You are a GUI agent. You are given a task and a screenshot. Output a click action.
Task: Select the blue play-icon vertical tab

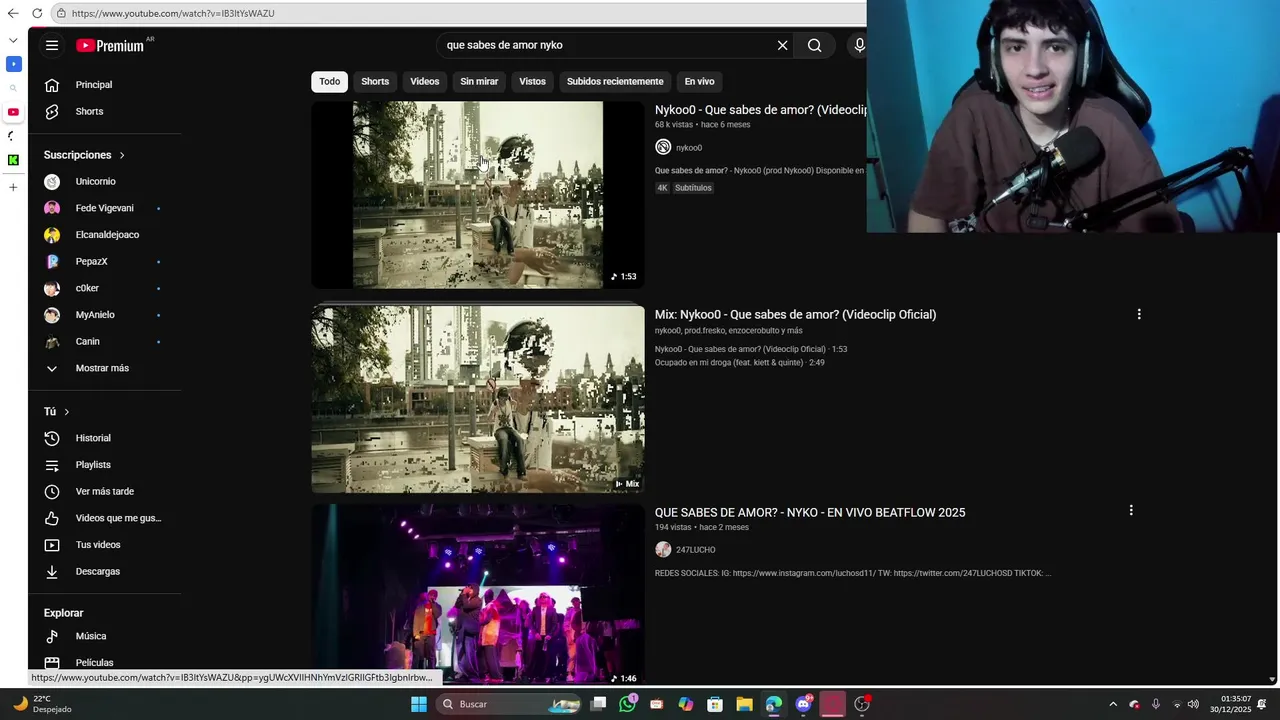click(13, 64)
